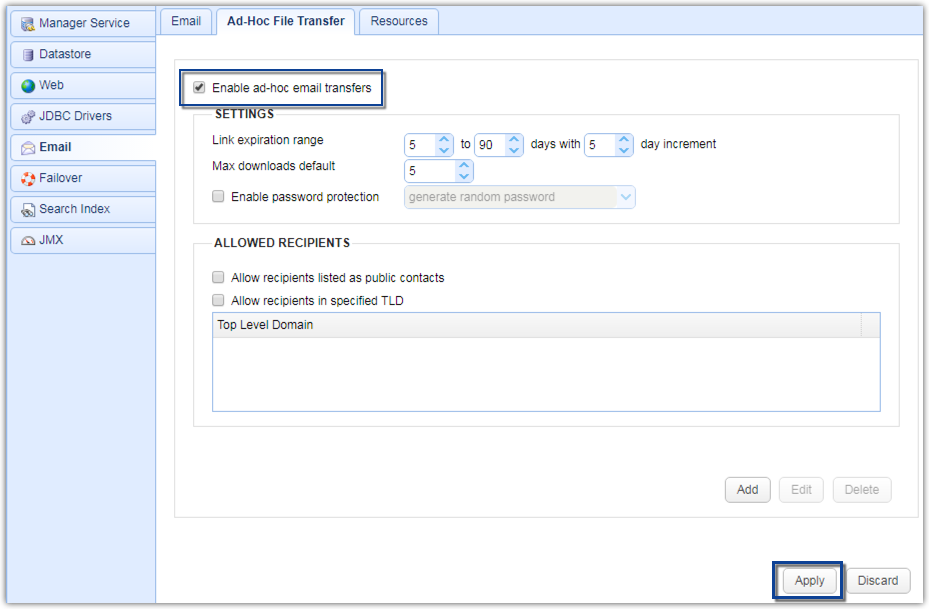
Task: Disable ad-hoc email transfers
Action: [197, 88]
